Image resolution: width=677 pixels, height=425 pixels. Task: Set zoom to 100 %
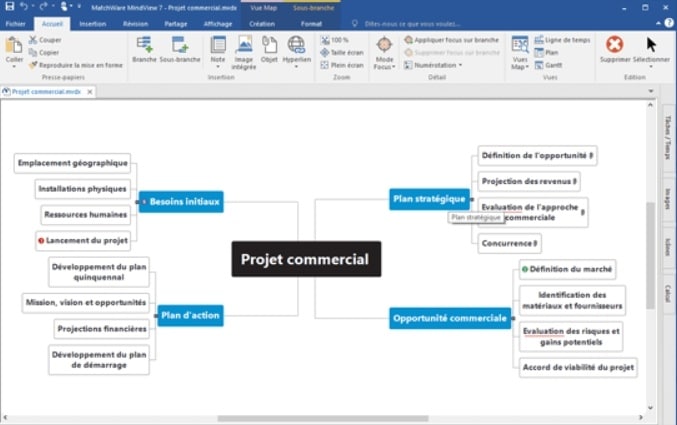coord(335,40)
